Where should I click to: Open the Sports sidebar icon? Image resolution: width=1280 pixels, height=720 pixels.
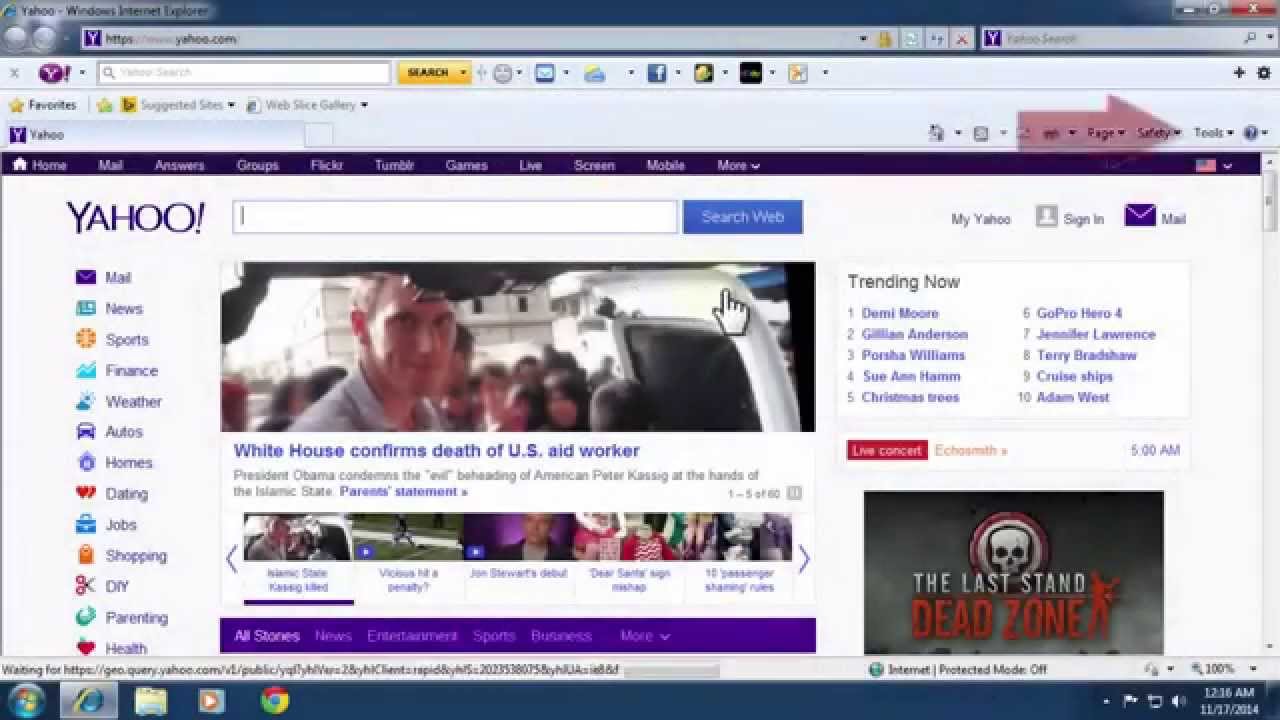[86, 340]
